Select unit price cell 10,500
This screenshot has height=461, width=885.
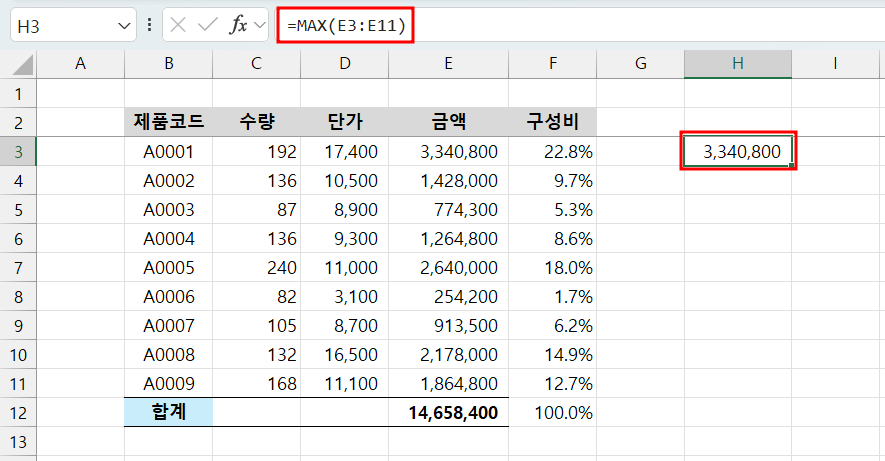pyautogui.click(x=345, y=181)
